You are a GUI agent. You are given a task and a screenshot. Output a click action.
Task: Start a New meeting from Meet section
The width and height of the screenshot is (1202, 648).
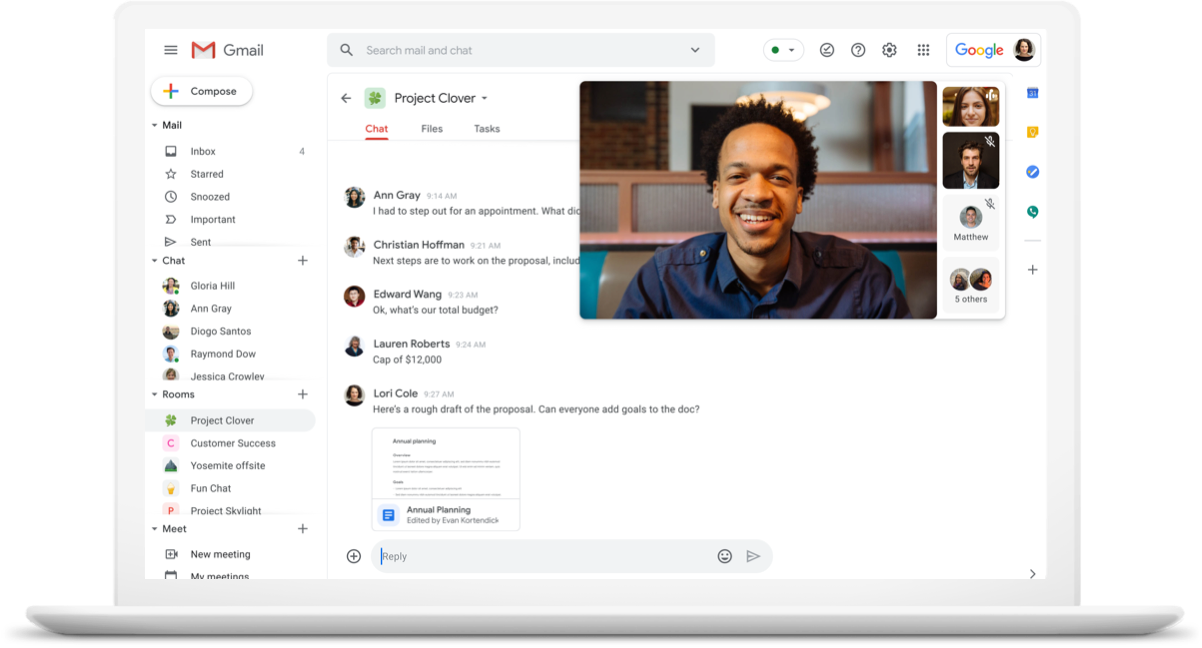click(220, 554)
